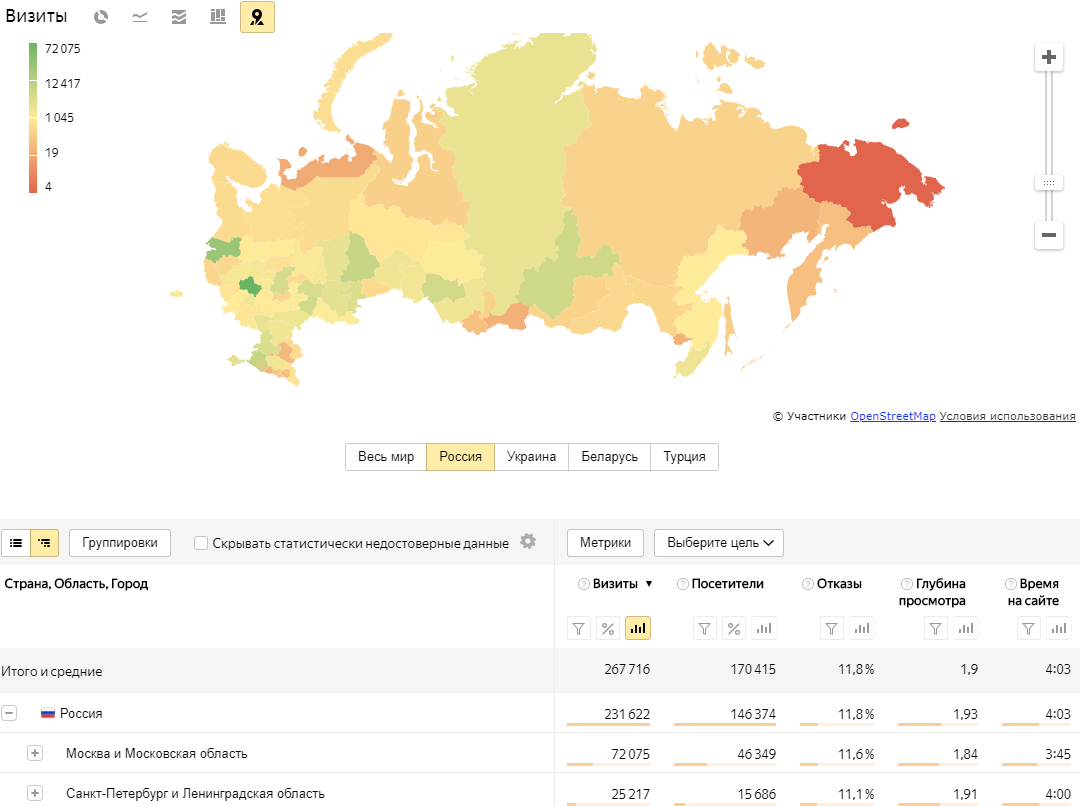Select the column chart view icon
Screen dimensions: 1080x806
pos(217,17)
